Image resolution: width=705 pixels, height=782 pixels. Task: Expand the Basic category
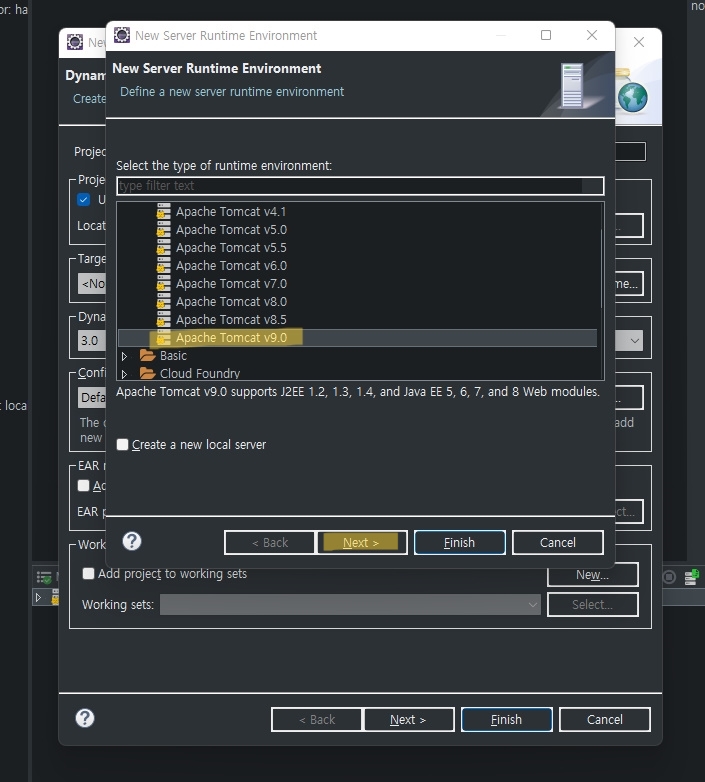pyautogui.click(x=125, y=356)
